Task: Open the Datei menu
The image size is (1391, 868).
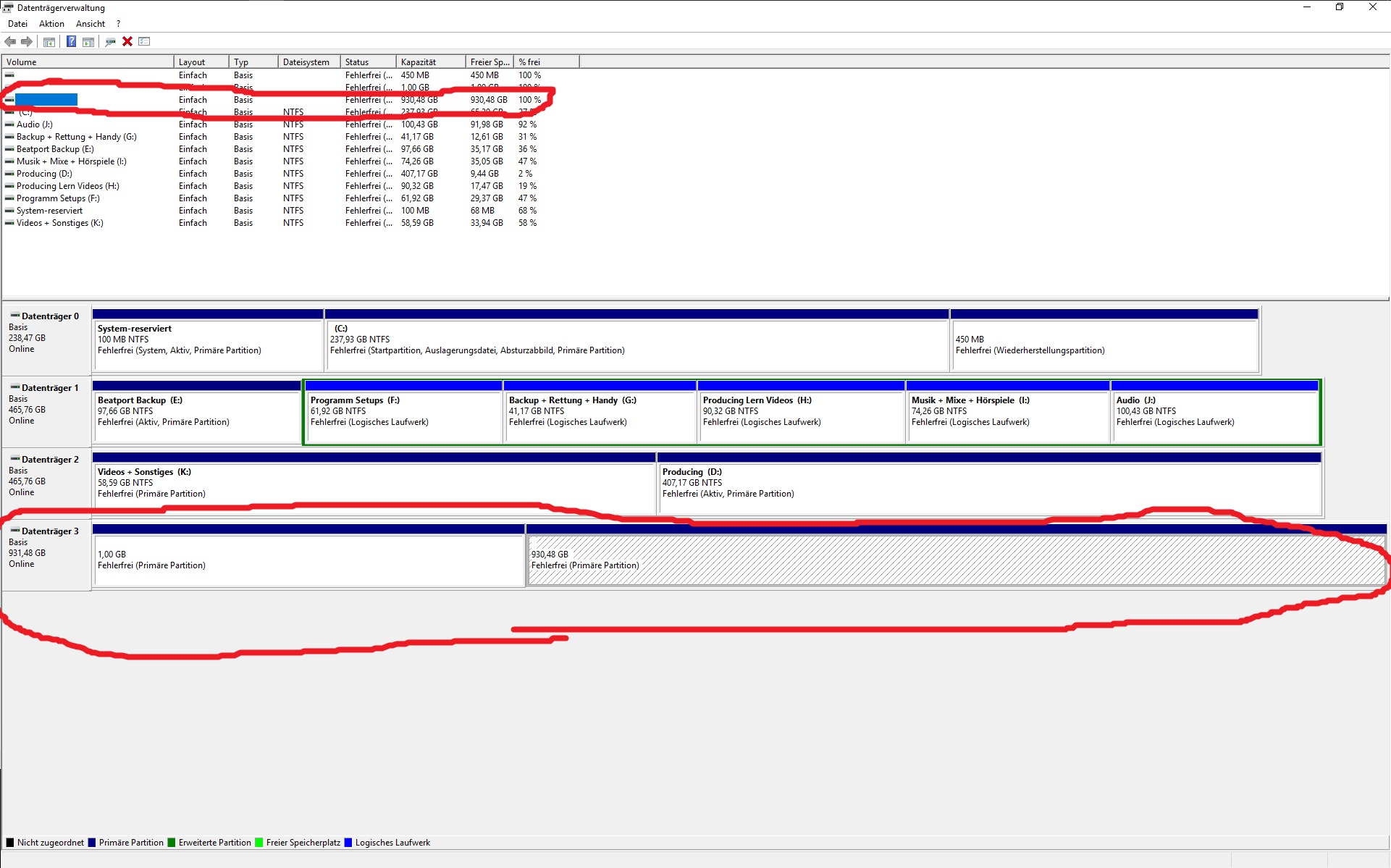Action: (17, 24)
